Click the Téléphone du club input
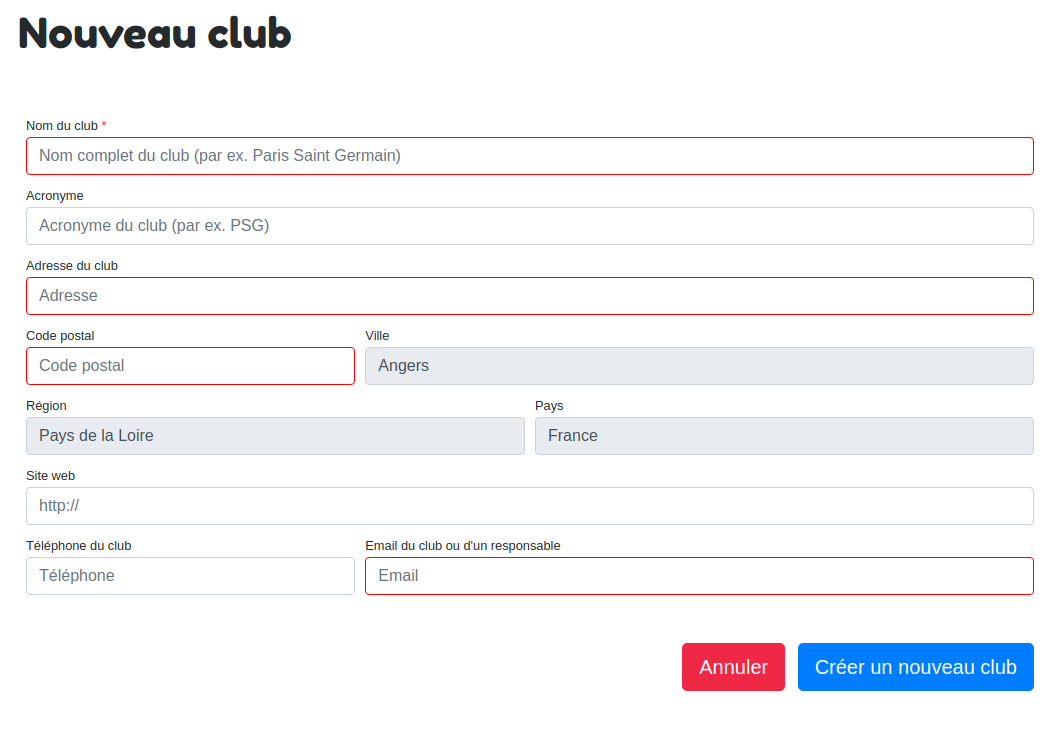The height and width of the screenshot is (729, 1055). pos(190,576)
